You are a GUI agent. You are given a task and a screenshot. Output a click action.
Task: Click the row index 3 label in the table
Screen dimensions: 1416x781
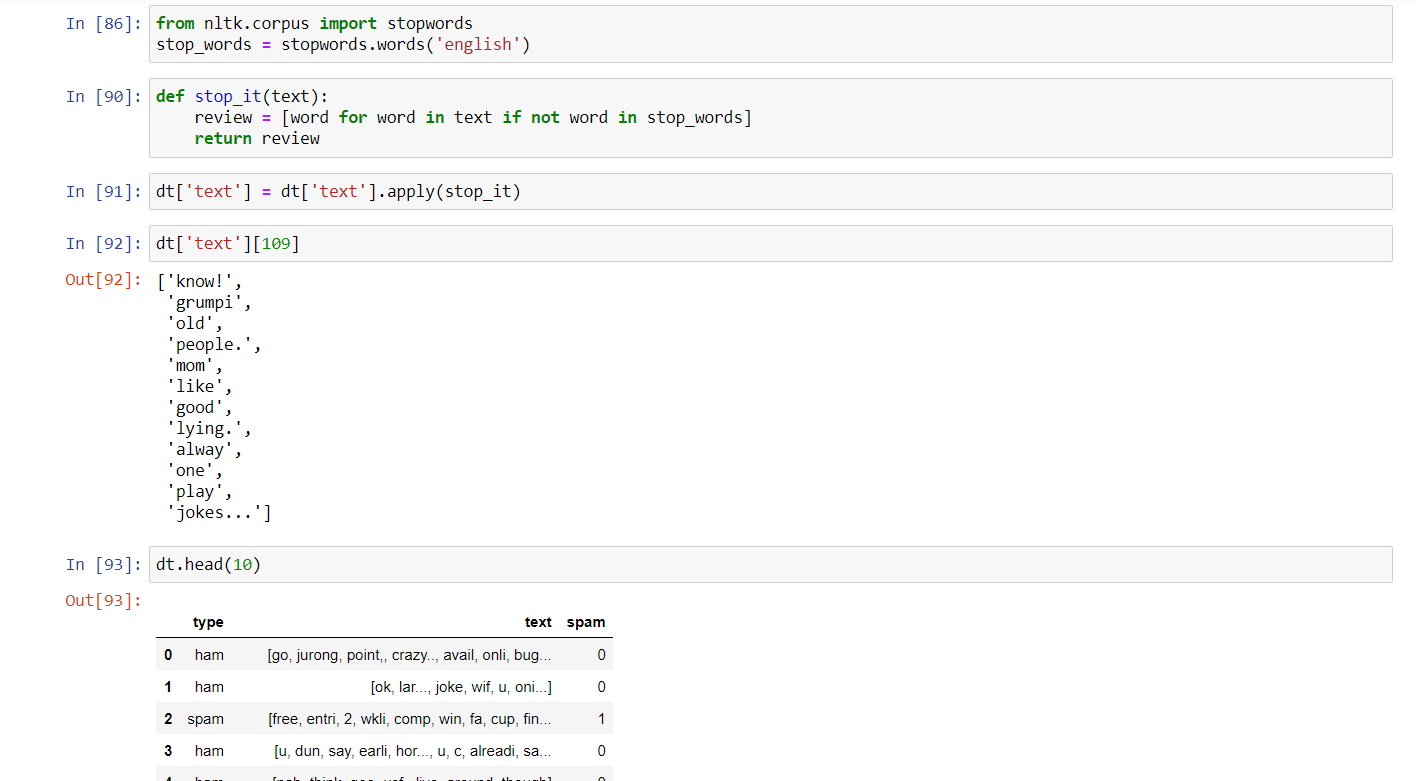pos(168,750)
